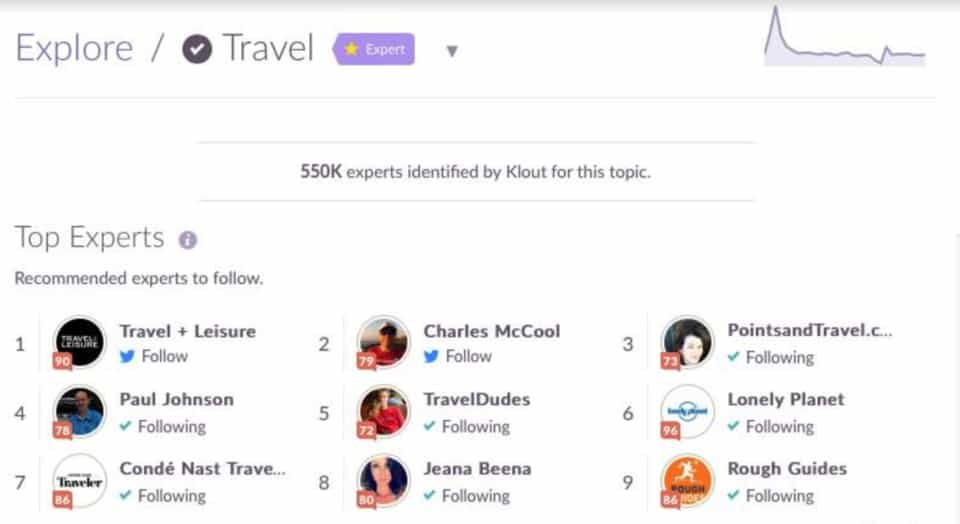Open the Rough Guides name link
The height and width of the screenshot is (524, 960).
[x=787, y=468]
